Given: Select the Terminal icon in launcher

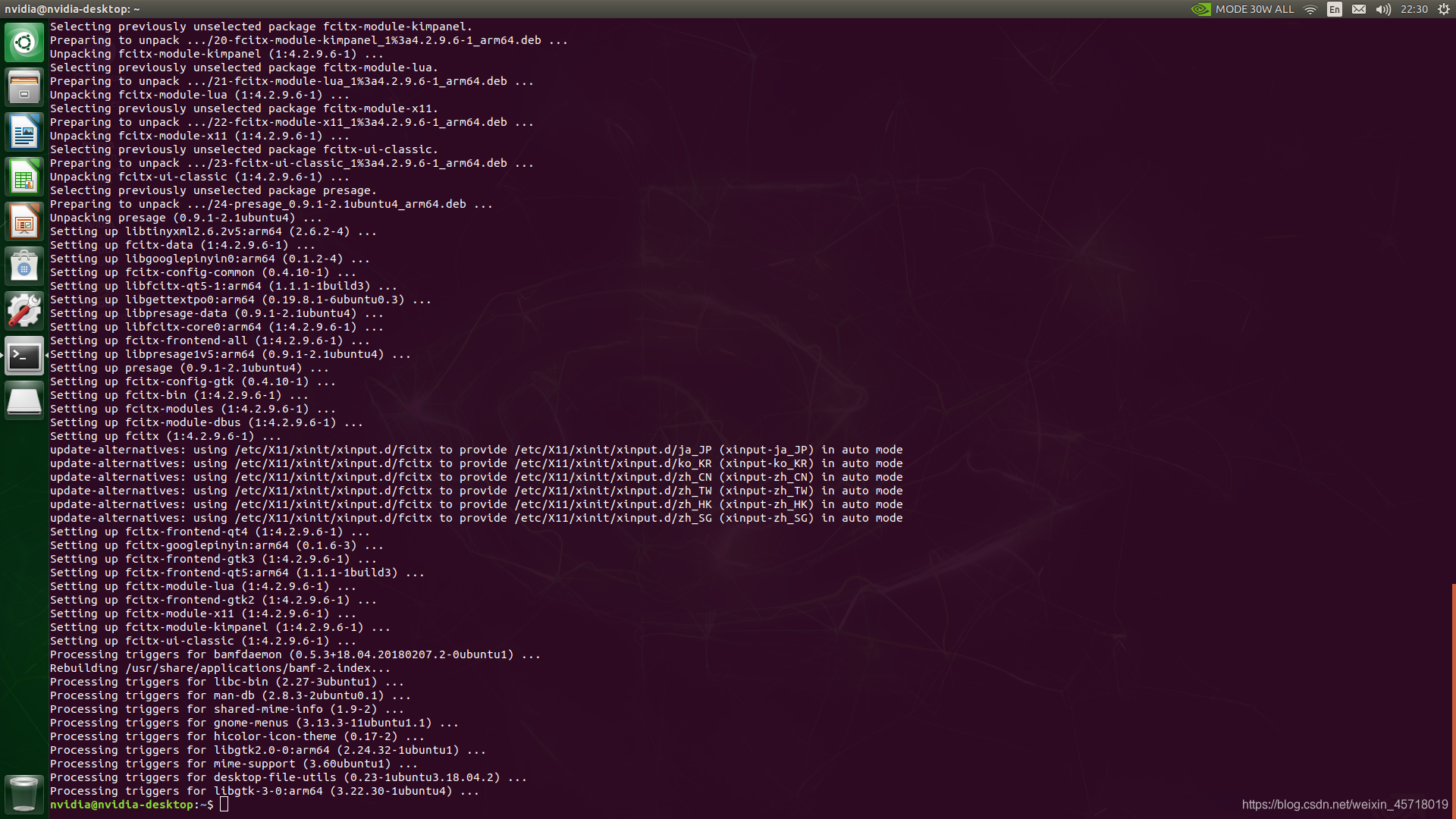Looking at the screenshot, I should click(x=24, y=356).
